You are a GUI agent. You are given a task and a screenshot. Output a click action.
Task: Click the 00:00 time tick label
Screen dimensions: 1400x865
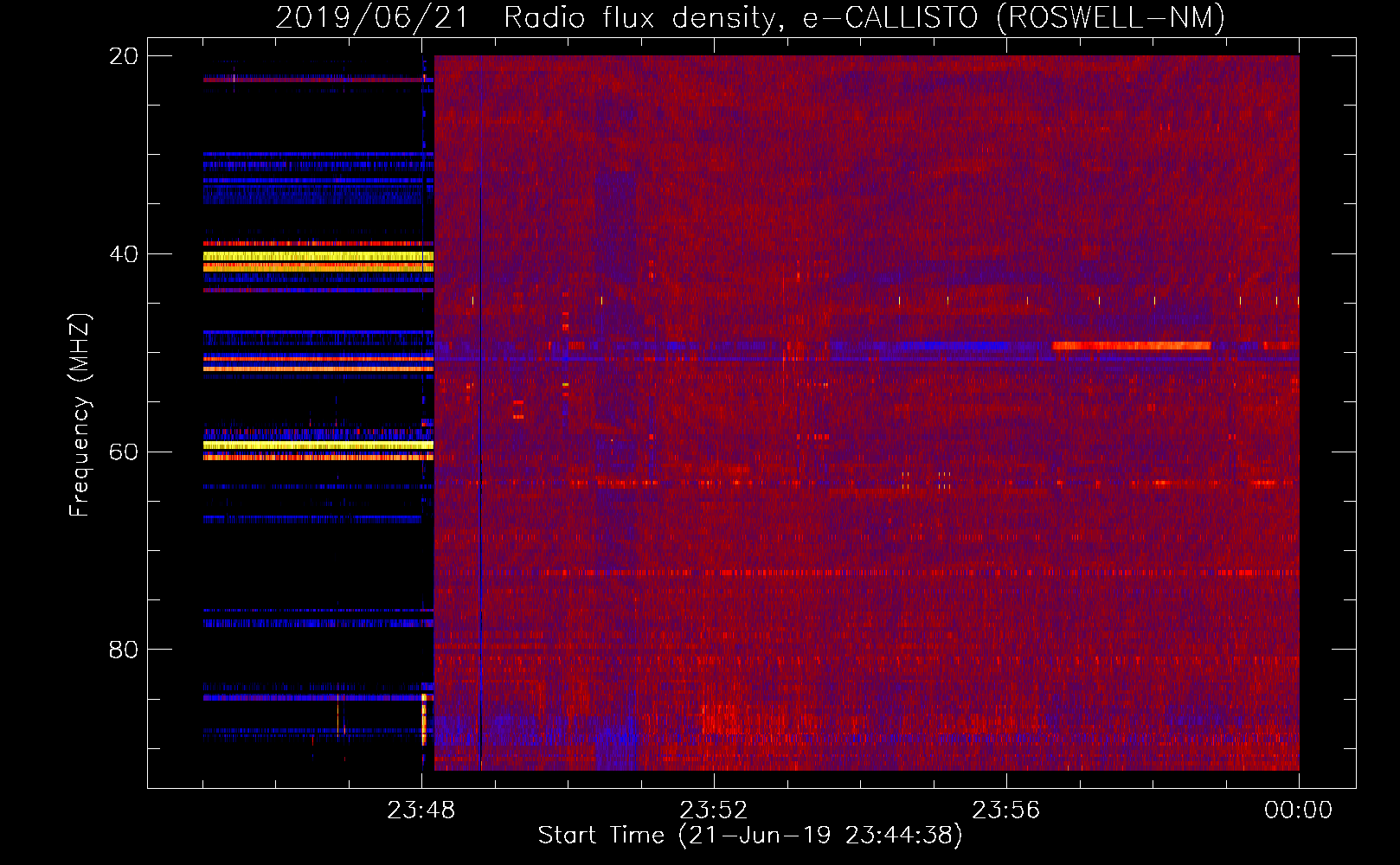1298,811
